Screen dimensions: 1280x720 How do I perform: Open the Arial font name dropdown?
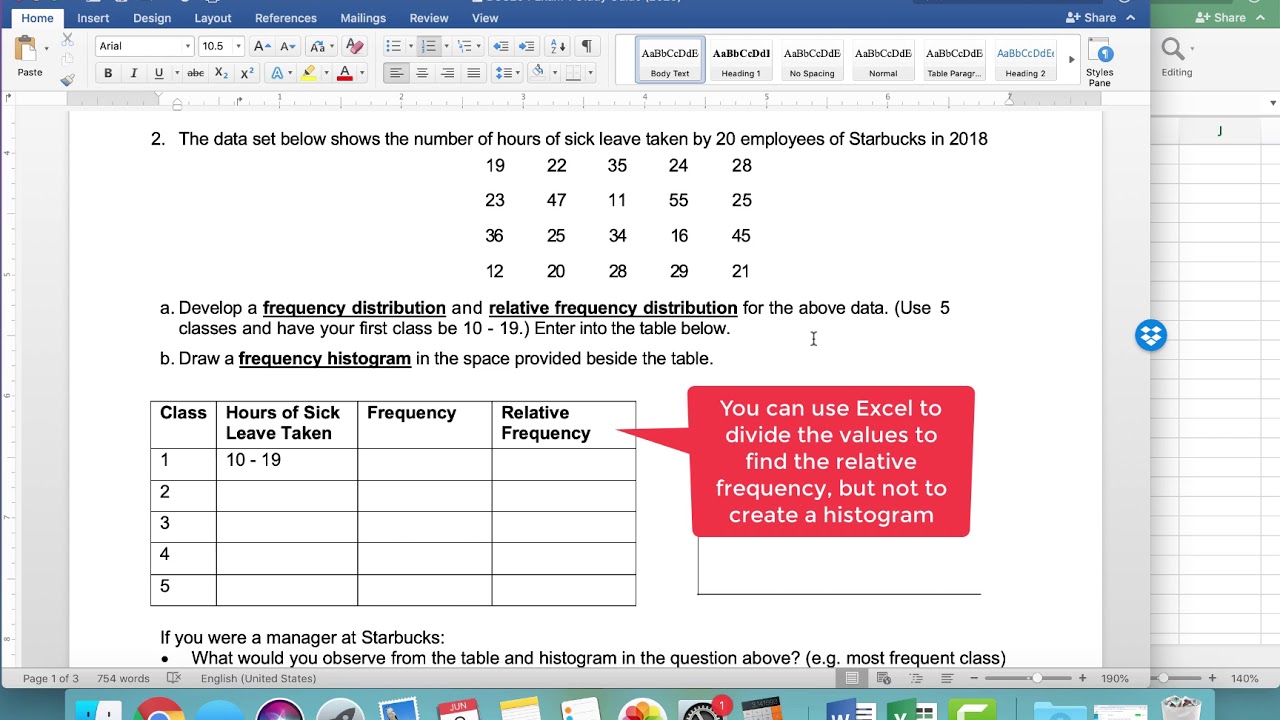click(x=187, y=47)
